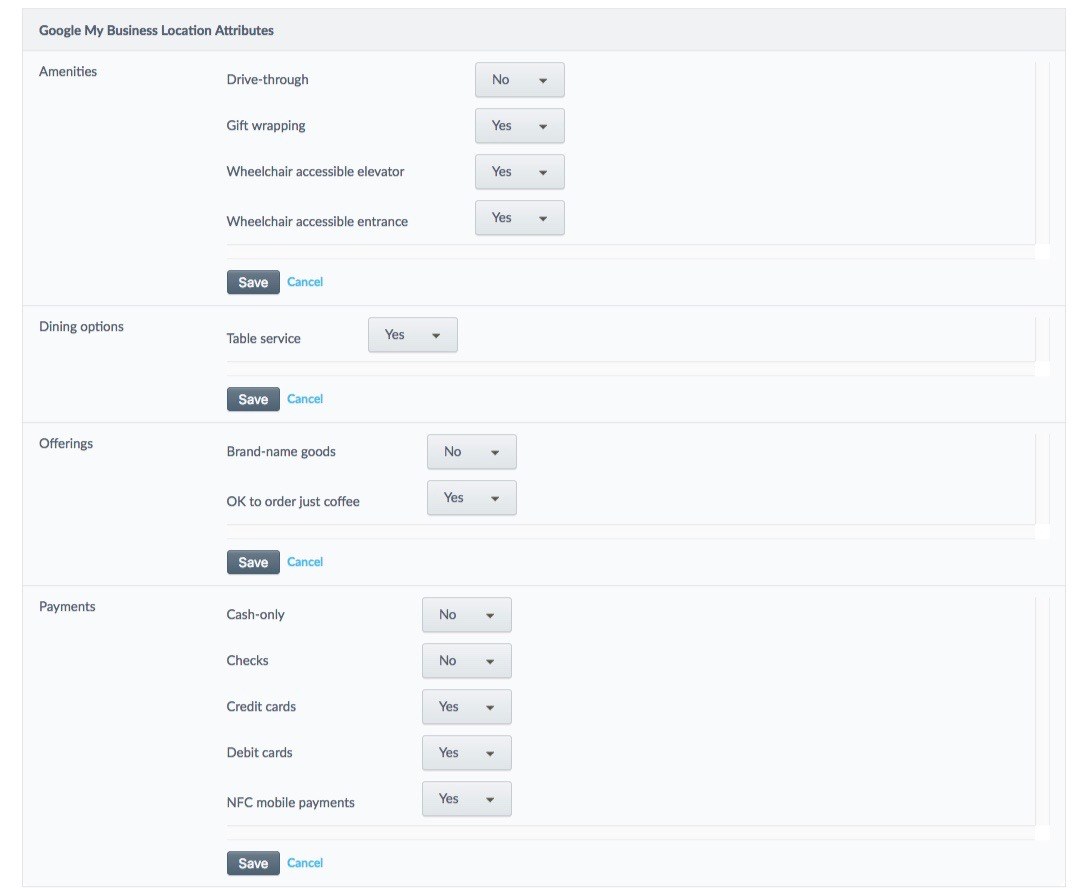Save the Dining options section

[253, 399]
